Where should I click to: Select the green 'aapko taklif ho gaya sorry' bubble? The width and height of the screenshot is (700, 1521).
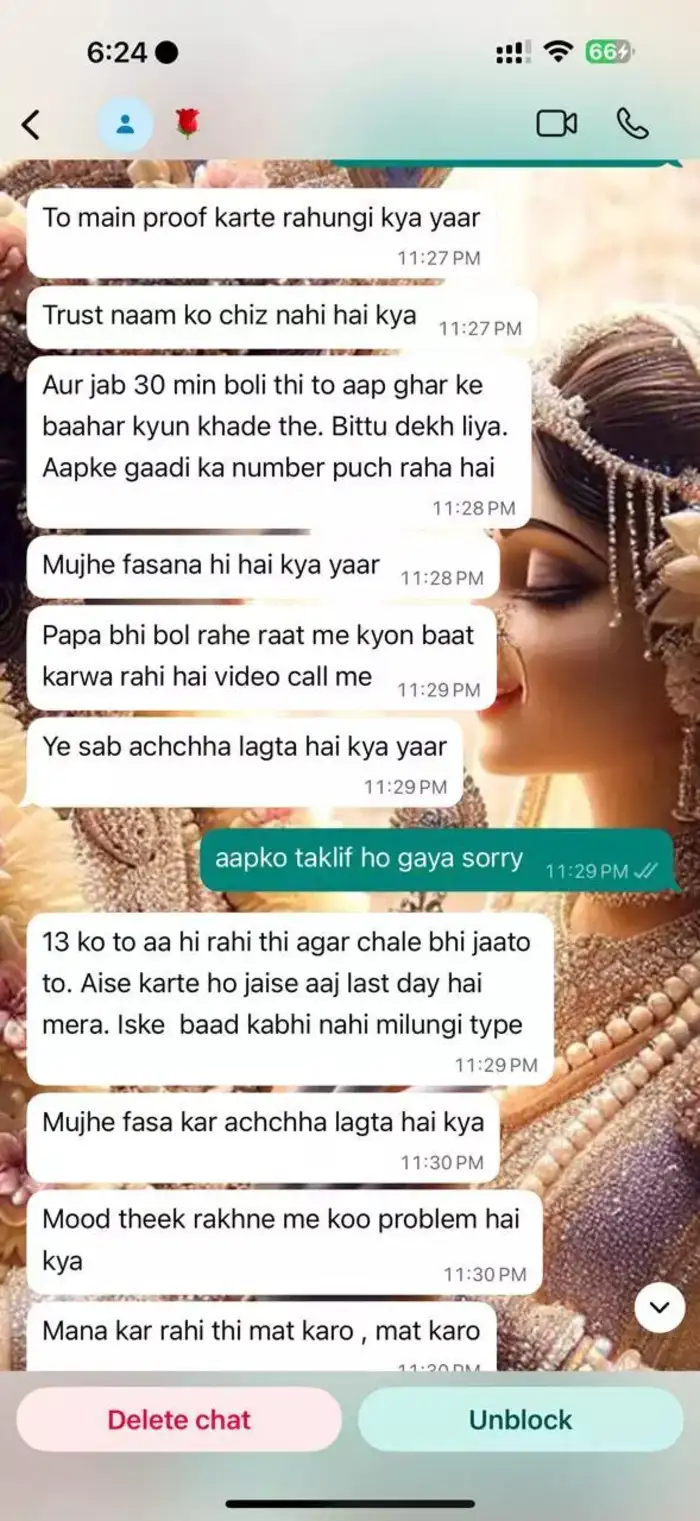[436, 860]
